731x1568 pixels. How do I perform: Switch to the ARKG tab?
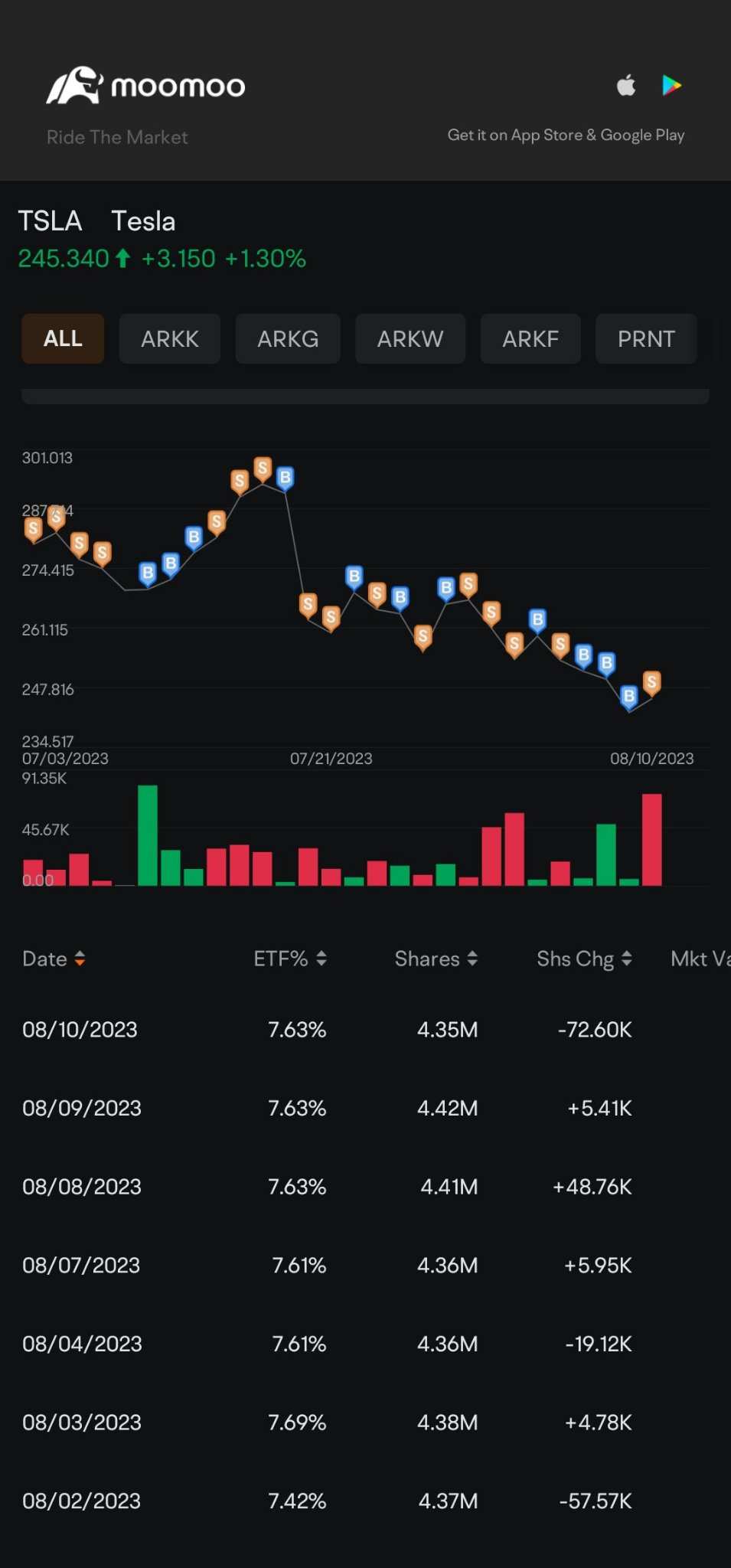pos(287,338)
